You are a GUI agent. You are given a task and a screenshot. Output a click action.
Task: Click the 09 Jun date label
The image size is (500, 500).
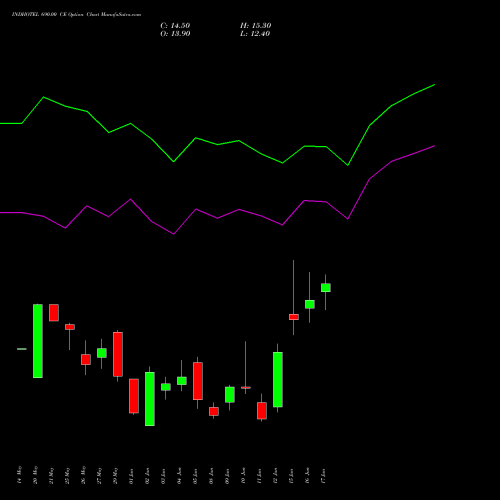tap(227, 476)
